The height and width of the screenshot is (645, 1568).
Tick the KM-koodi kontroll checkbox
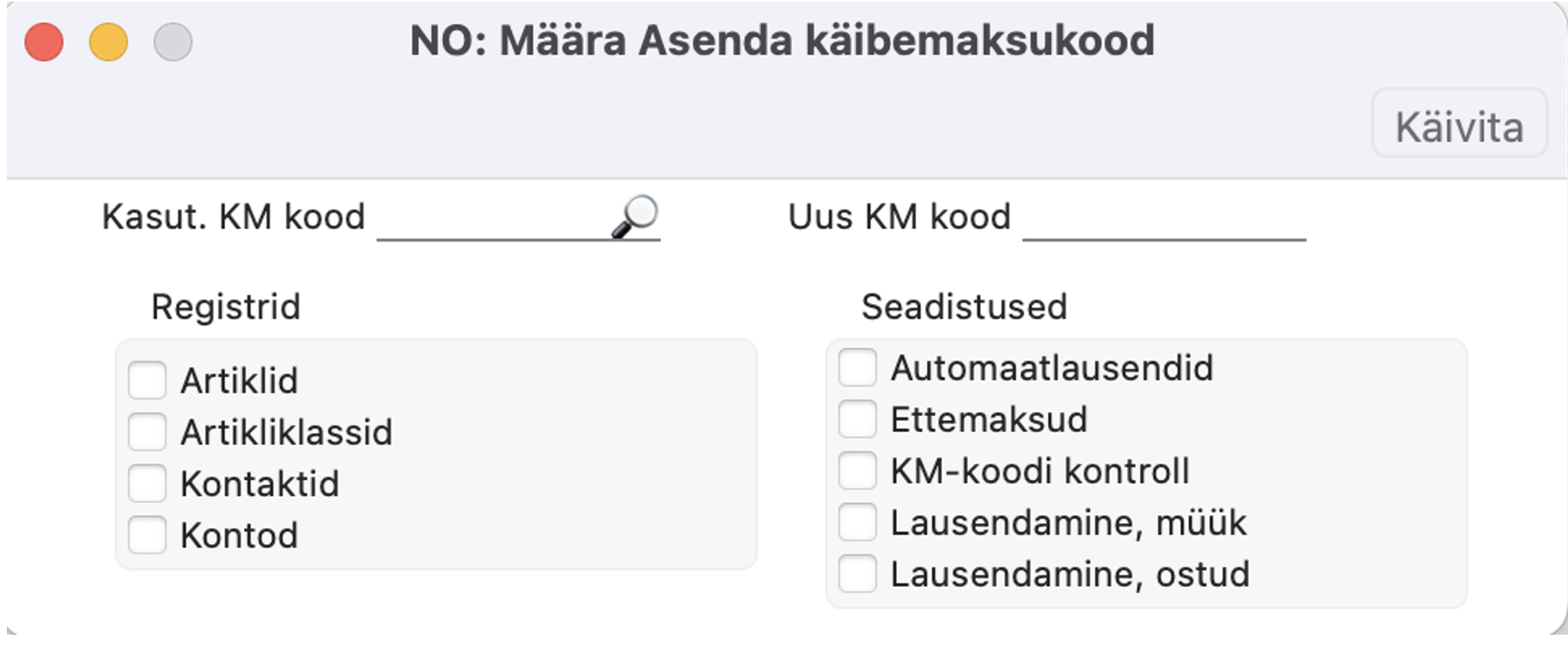coord(858,470)
